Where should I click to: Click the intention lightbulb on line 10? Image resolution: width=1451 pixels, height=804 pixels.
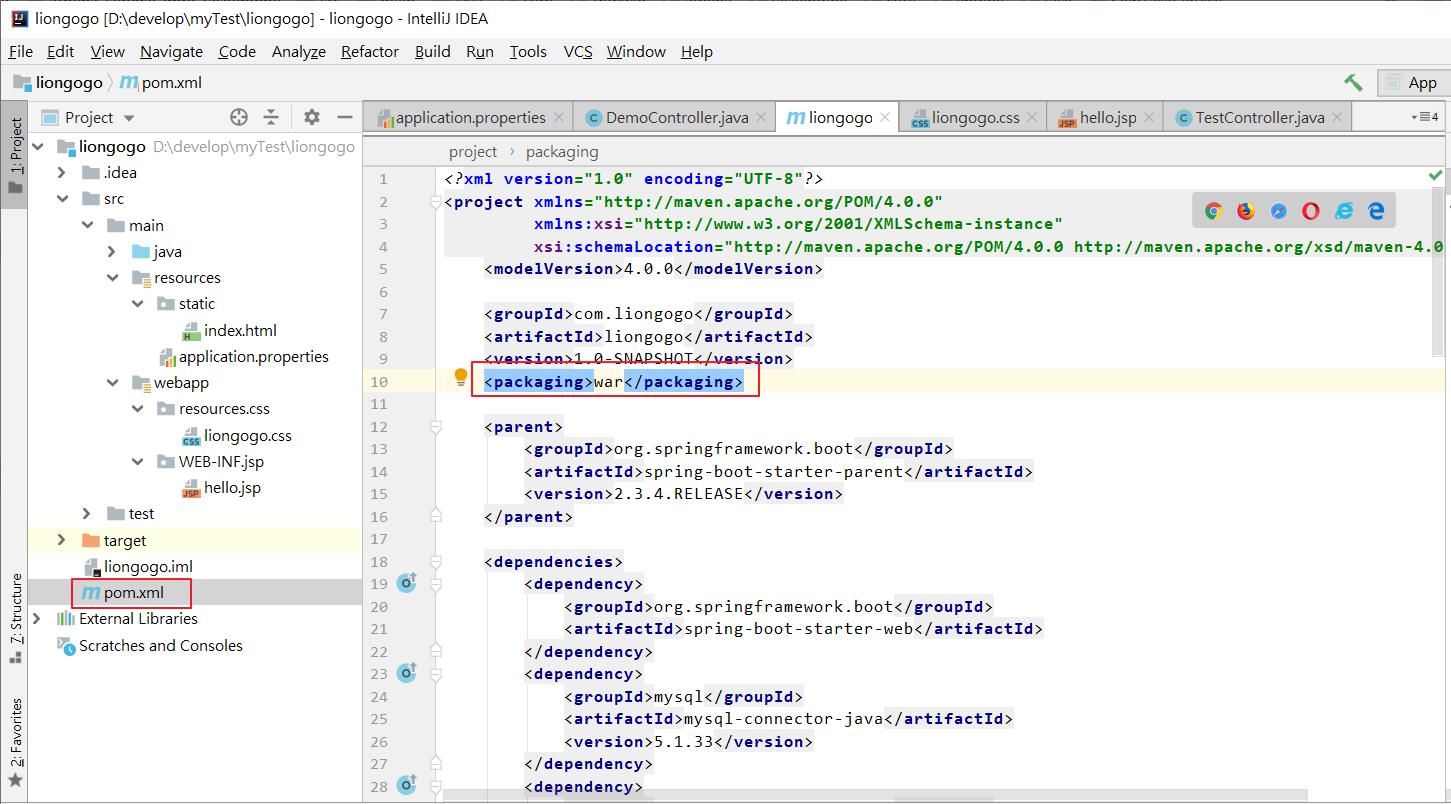pos(461,377)
